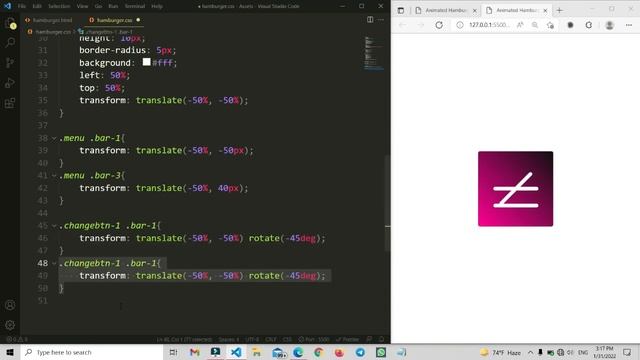
Task: Collapse the .changebtn-1 rule on line 48
Action: pos(54,263)
